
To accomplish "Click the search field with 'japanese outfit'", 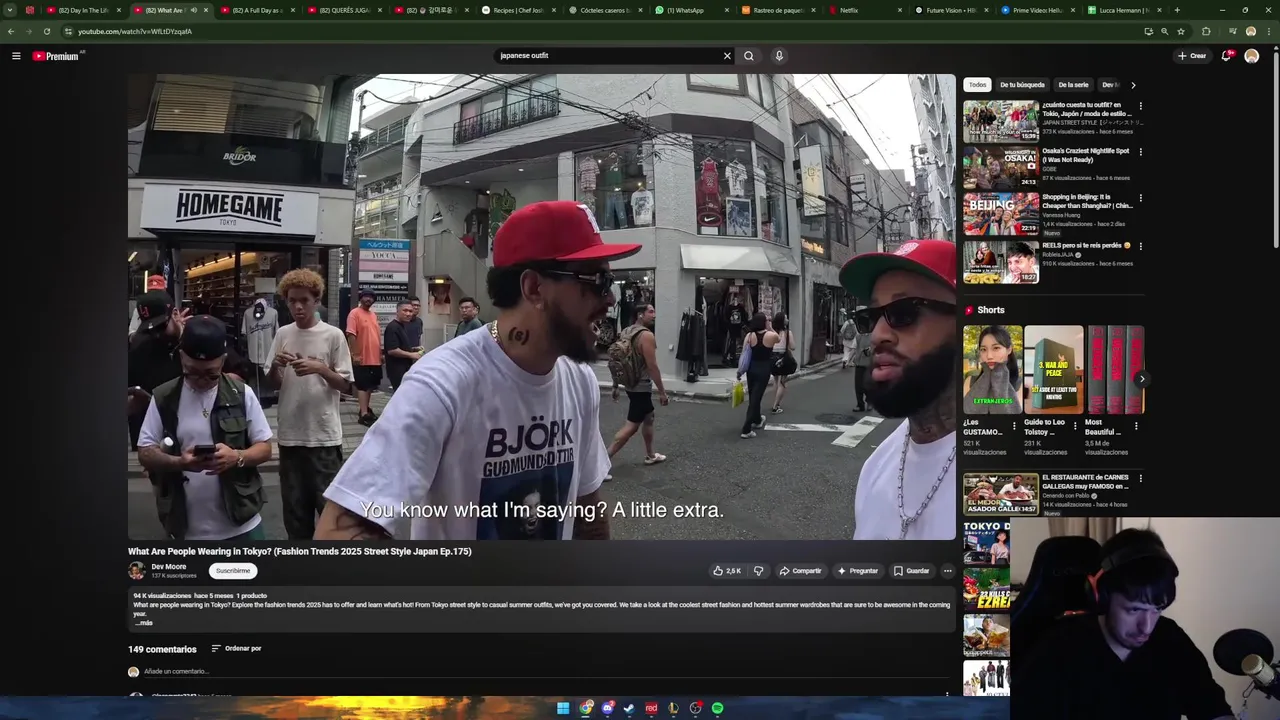I will click(x=608, y=56).
